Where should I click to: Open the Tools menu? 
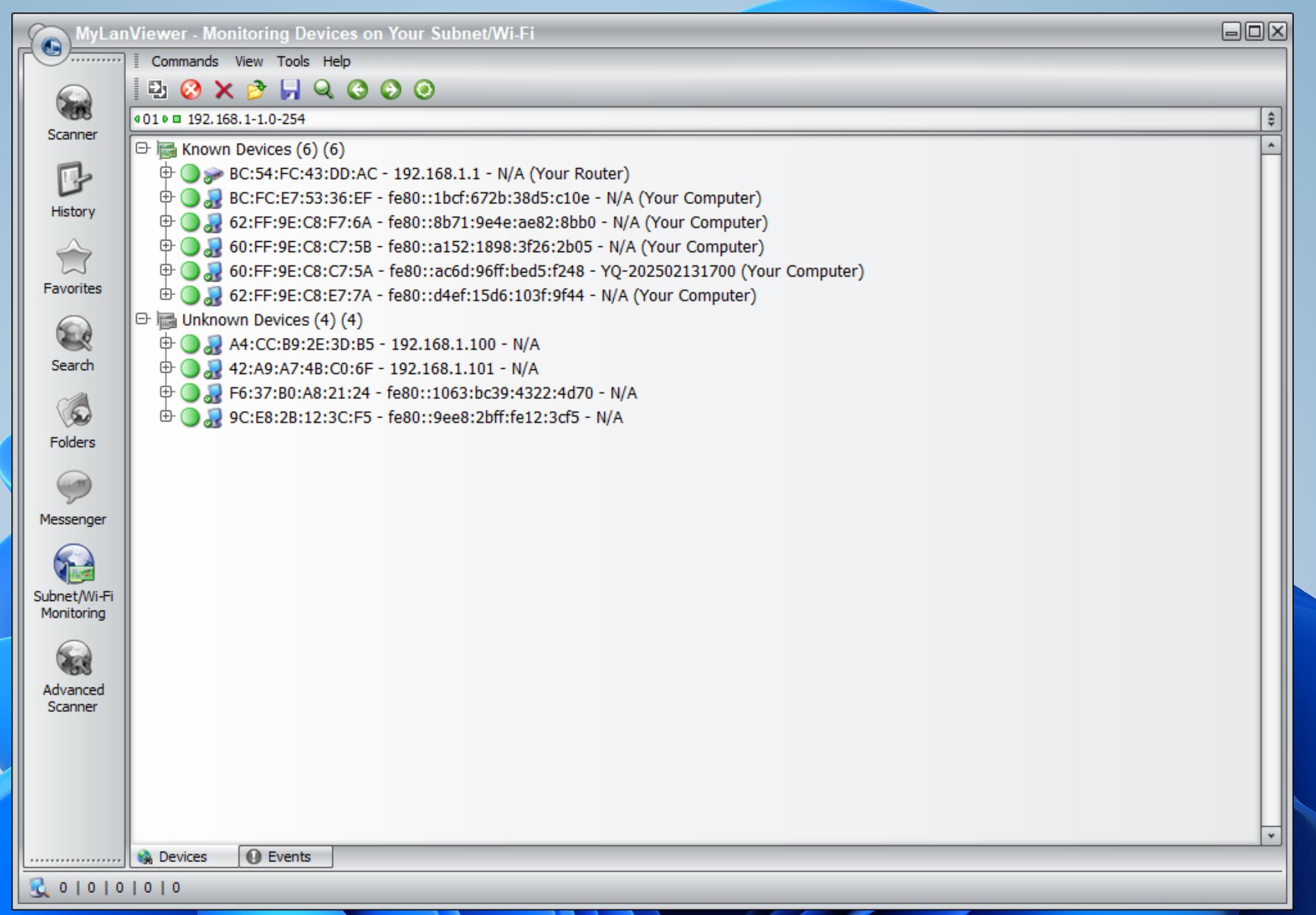tap(293, 62)
